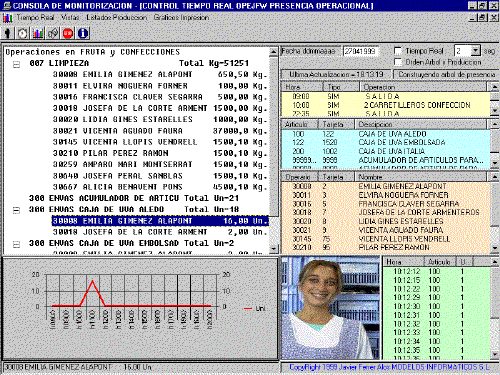Image resolution: width=500 pixels, height=375 pixels.
Task: Click the red stop sign icon
Action: coord(68,33)
